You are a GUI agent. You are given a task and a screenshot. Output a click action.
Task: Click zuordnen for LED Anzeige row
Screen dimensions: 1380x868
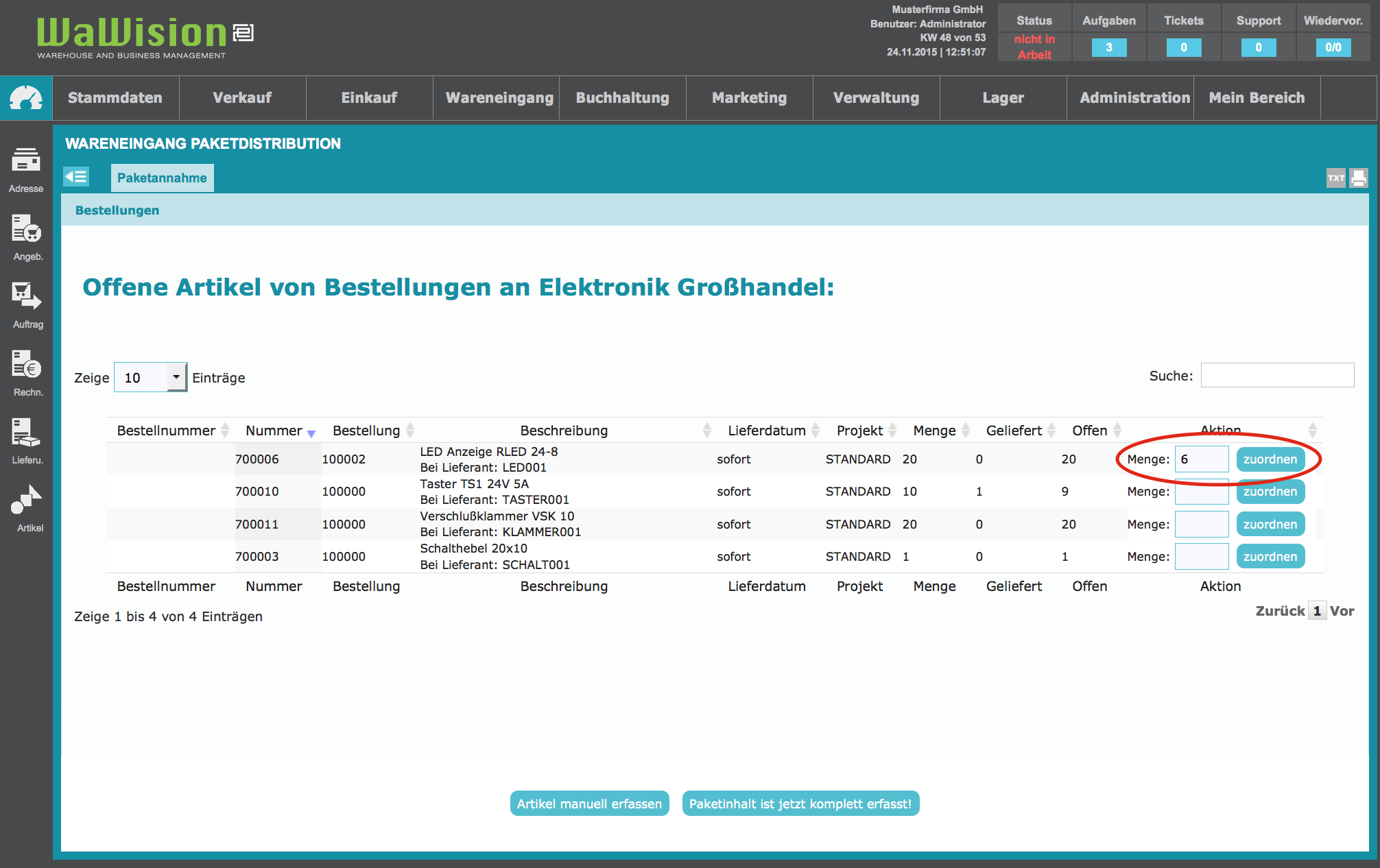pos(1270,459)
